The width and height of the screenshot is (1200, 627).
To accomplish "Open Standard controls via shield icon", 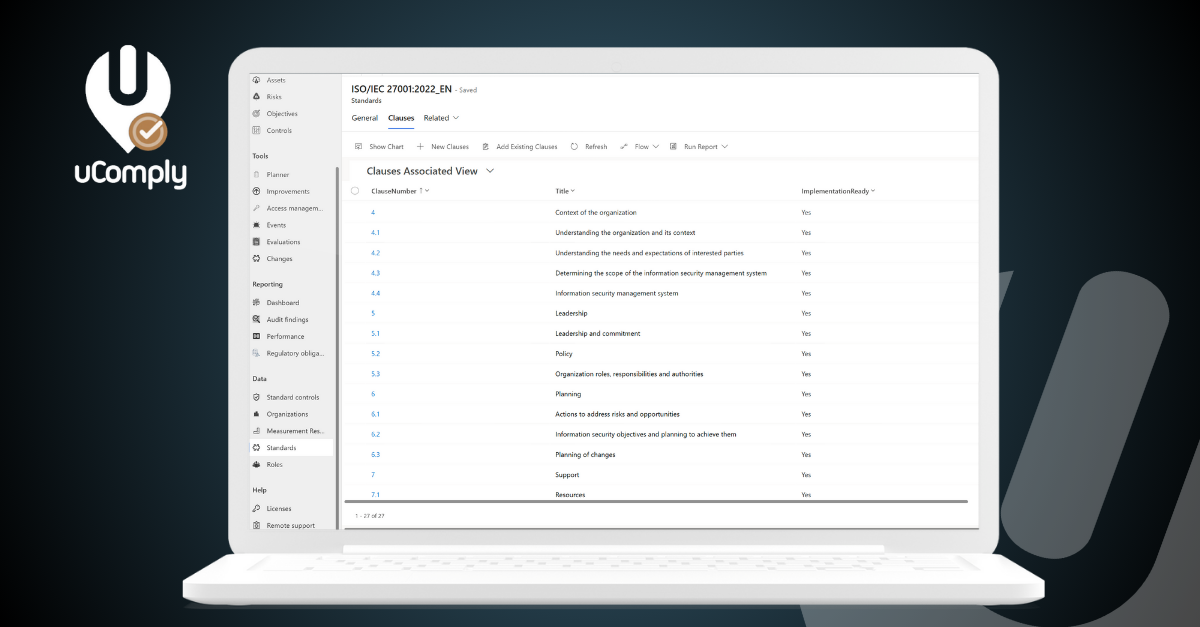I will 256,397.
